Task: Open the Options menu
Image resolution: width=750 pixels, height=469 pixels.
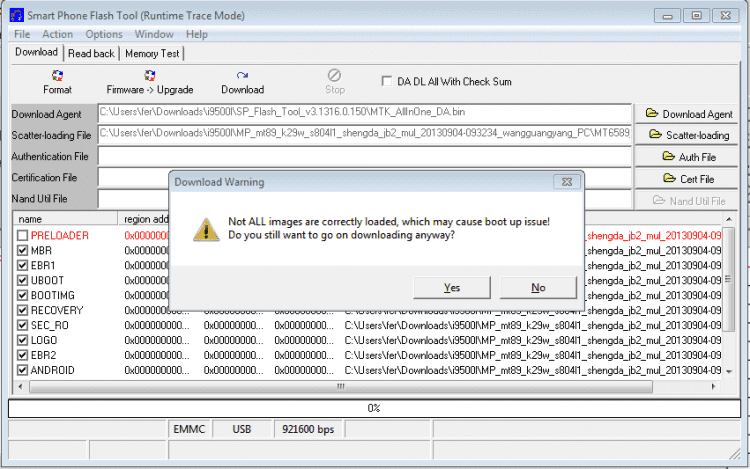Action: [x=104, y=34]
